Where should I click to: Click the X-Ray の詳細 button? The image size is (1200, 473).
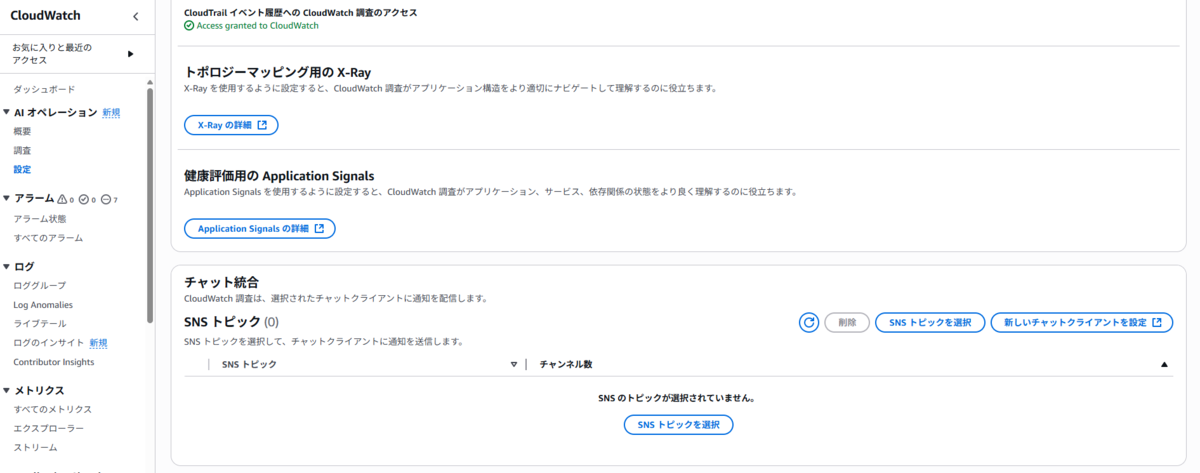[x=231, y=125]
